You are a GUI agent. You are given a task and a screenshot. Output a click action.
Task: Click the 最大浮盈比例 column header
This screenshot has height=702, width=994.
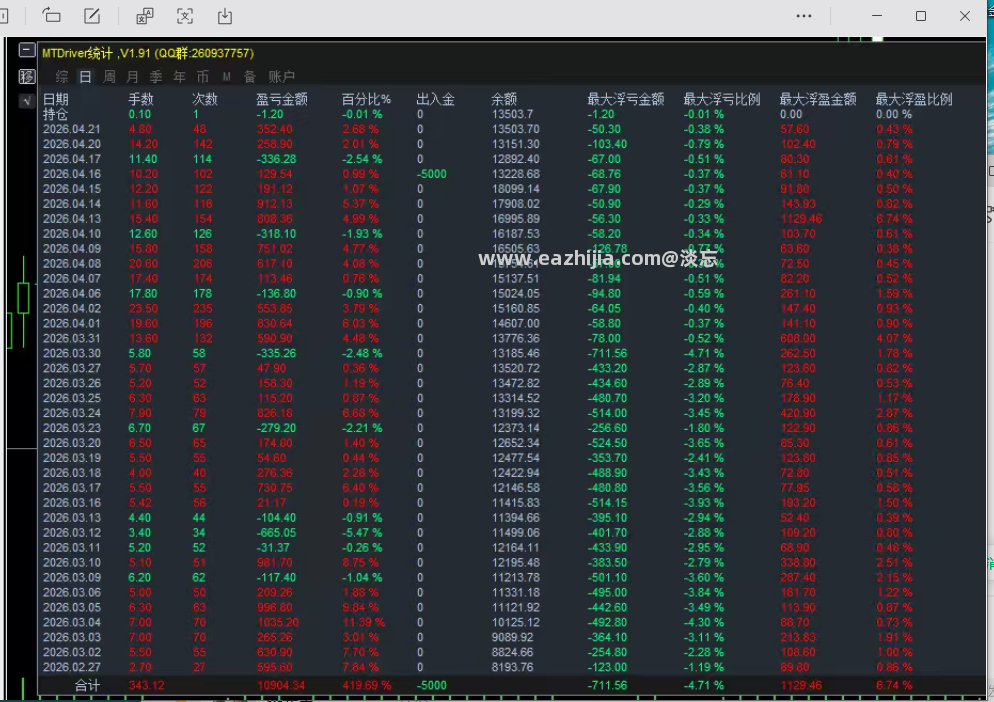coord(914,99)
